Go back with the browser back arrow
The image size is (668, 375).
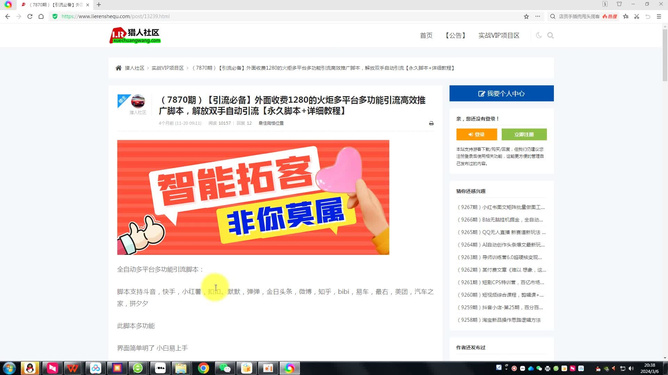point(8,16)
